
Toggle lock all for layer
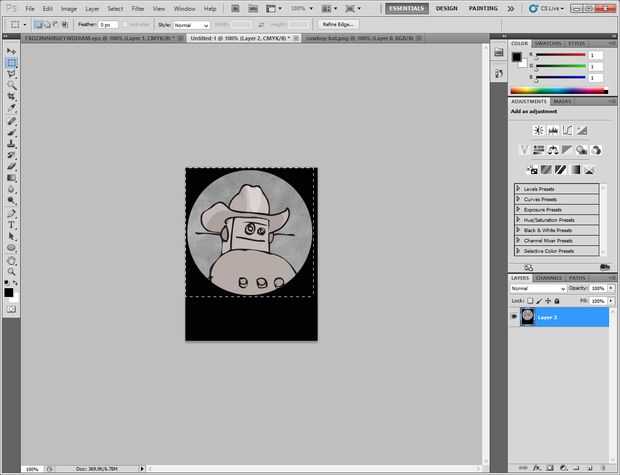tap(557, 301)
